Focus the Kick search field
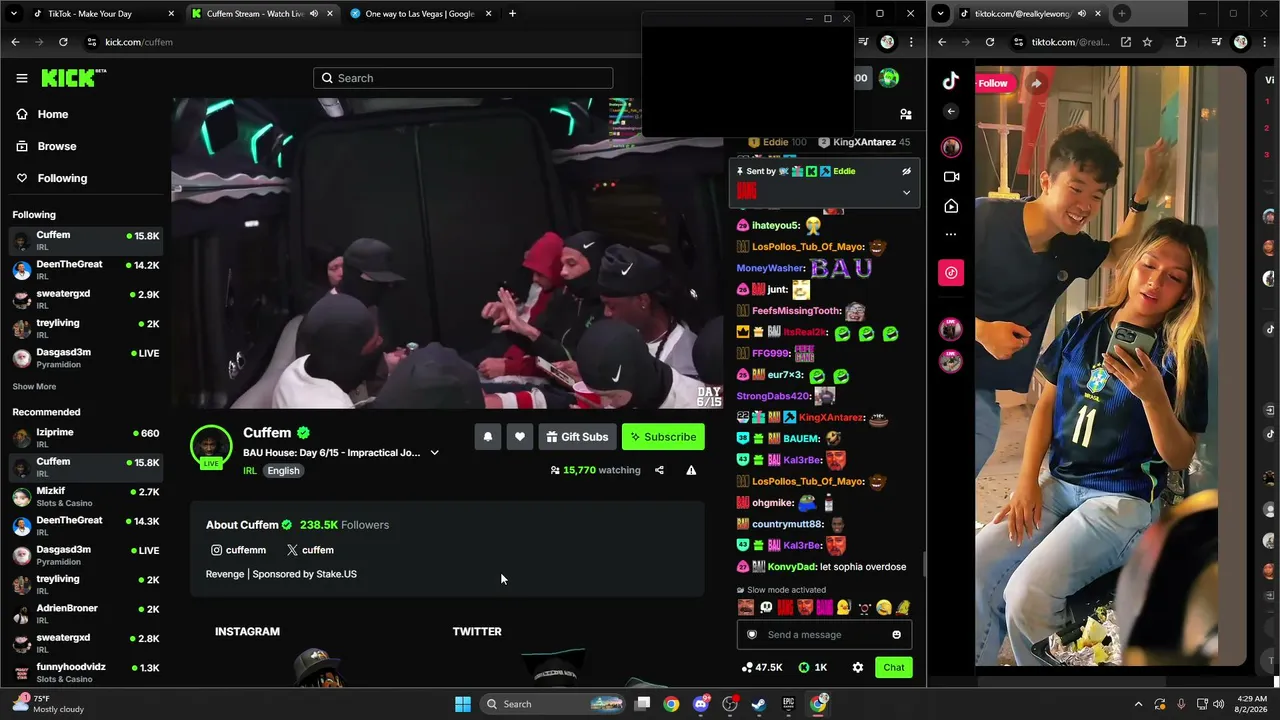This screenshot has width=1280, height=720. click(x=463, y=78)
